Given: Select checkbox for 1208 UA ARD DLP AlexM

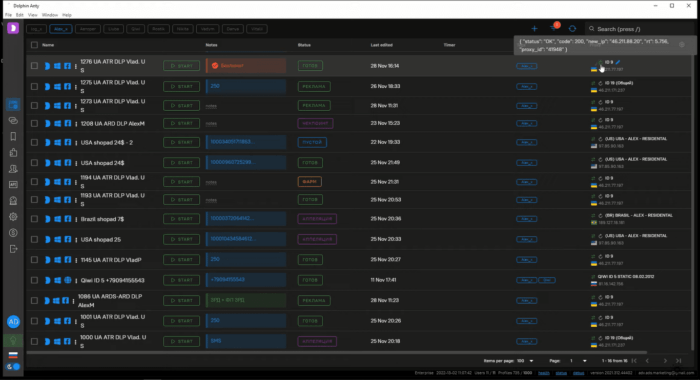Looking at the screenshot, I should click(x=34, y=123).
